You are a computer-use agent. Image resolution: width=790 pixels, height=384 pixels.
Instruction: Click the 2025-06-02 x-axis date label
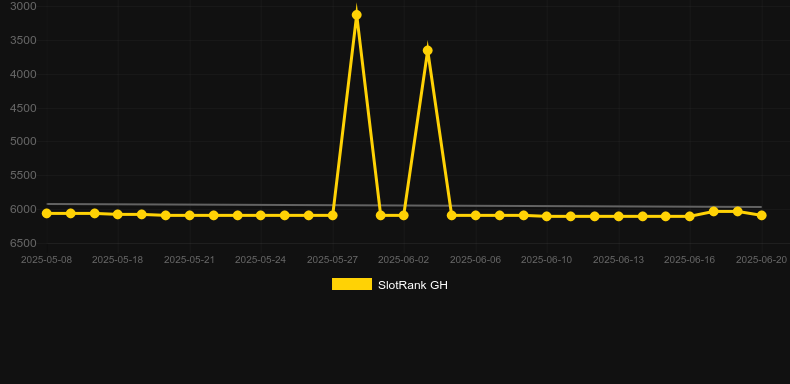point(404,260)
